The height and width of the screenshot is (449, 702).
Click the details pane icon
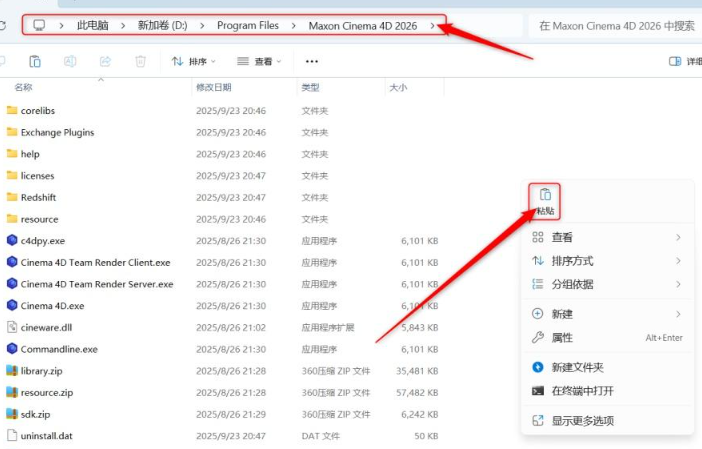point(675,61)
